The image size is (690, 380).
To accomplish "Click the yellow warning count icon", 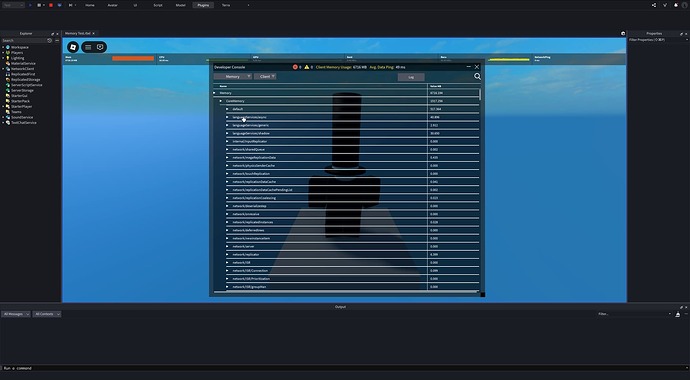I will [307, 67].
